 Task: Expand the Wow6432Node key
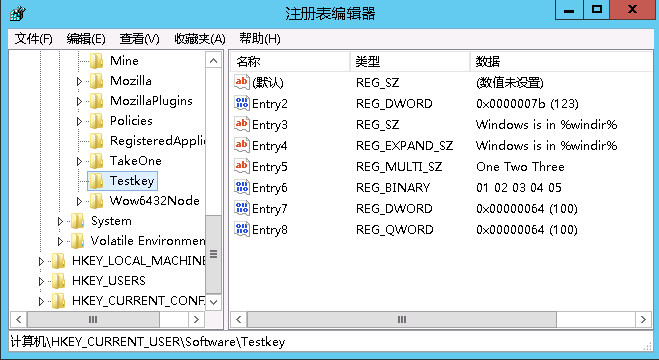(79, 201)
